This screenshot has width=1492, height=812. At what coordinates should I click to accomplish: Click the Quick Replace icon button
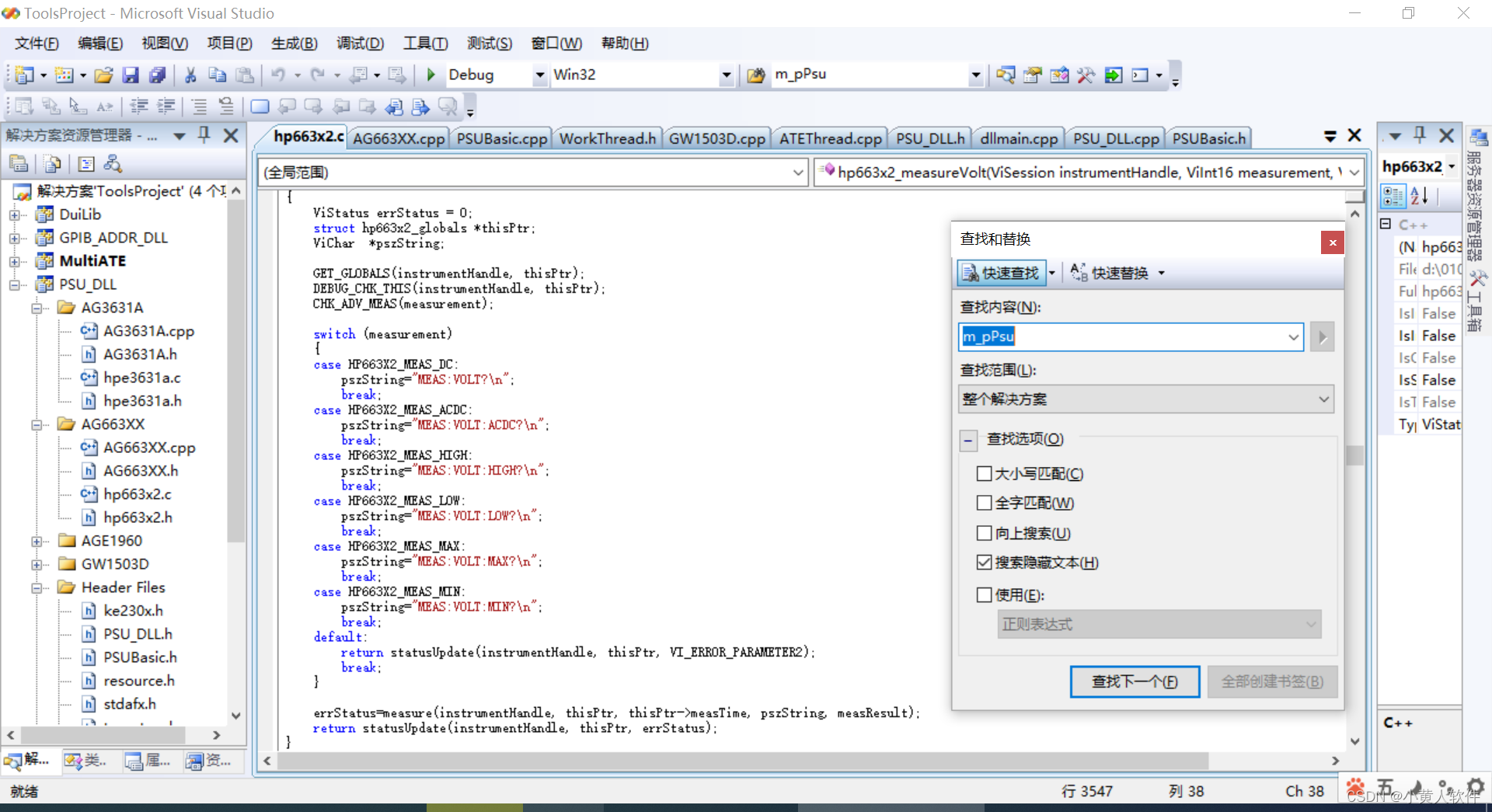coord(1110,273)
